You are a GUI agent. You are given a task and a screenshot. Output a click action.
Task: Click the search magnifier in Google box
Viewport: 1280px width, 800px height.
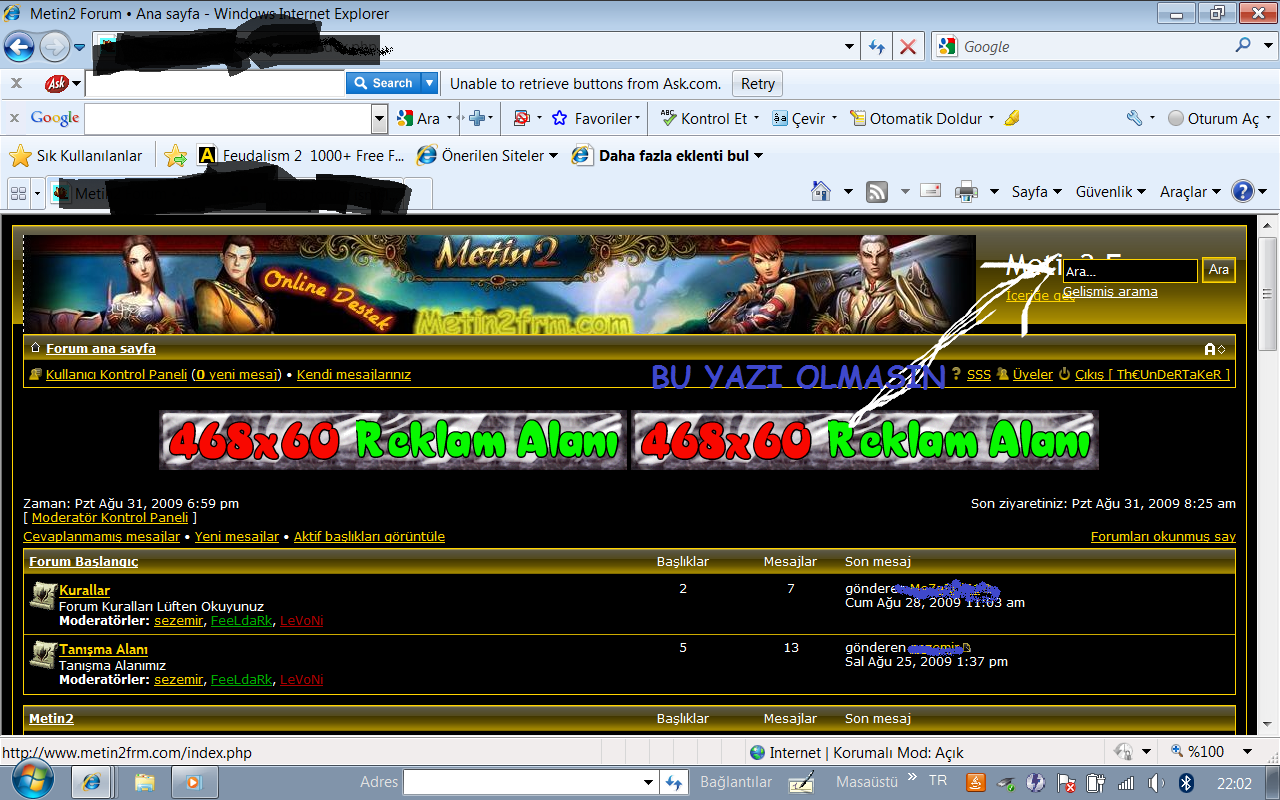[x=1243, y=45]
